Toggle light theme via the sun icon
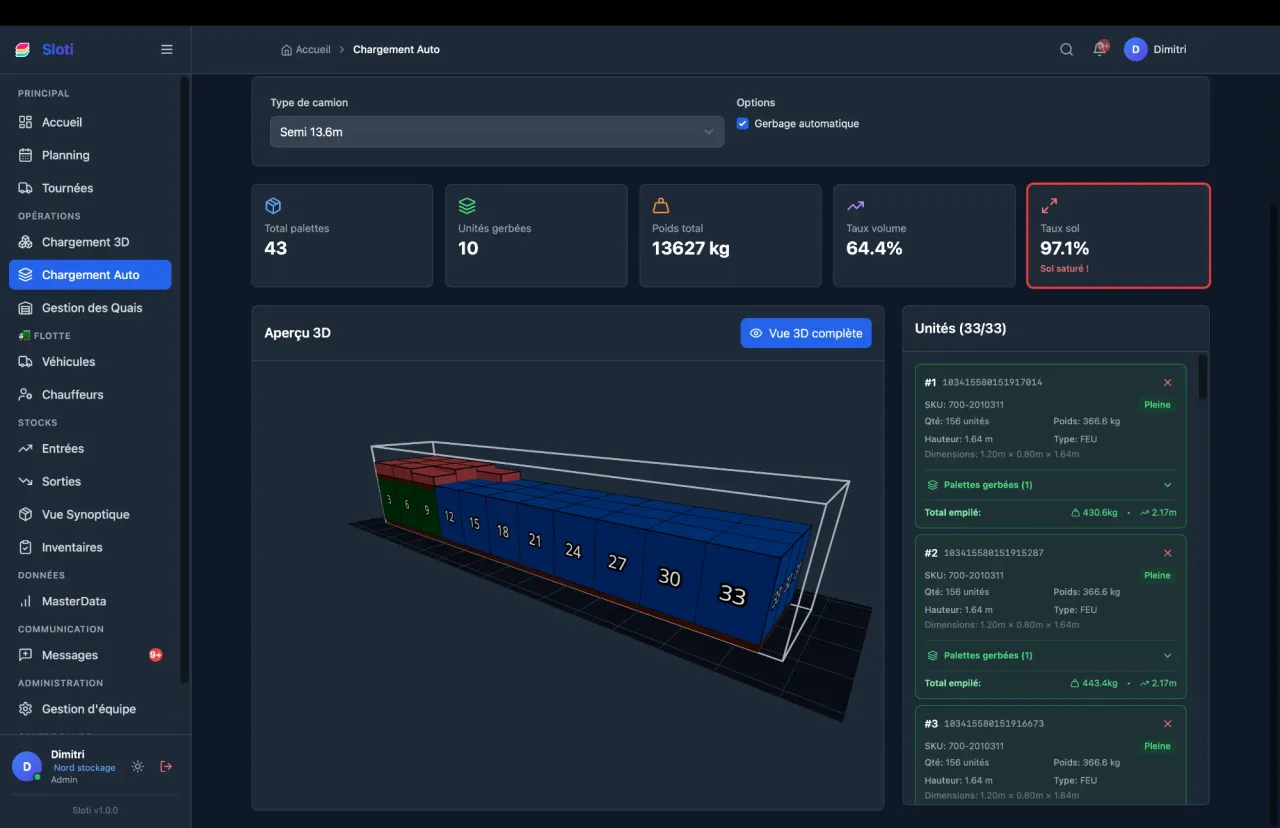The image size is (1280, 828). coord(138,767)
